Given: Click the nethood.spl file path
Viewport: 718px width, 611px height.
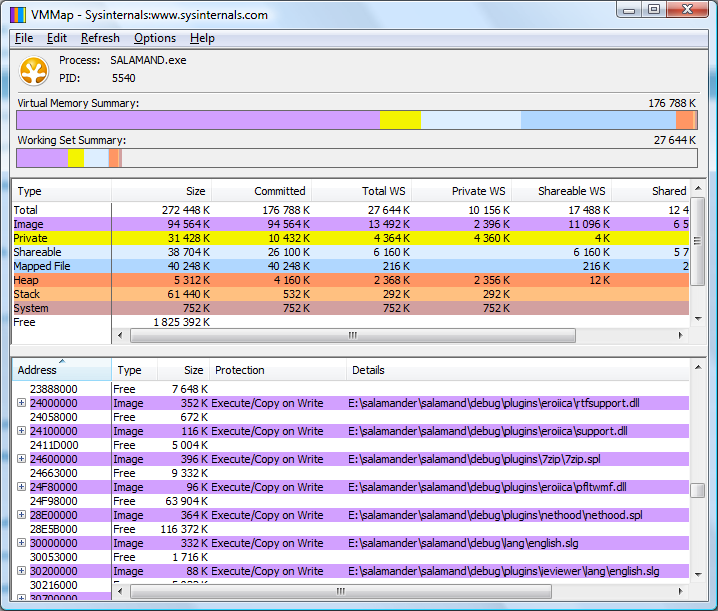Looking at the screenshot, I should point(495,514).
